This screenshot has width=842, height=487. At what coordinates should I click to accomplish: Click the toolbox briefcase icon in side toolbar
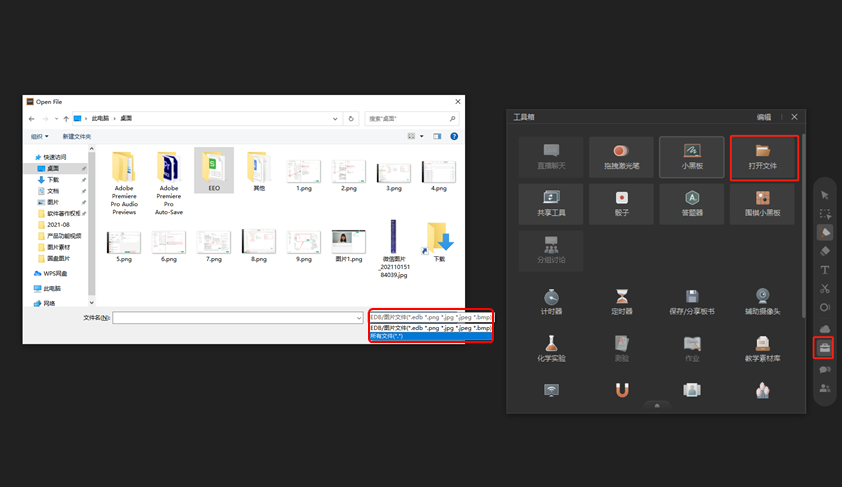(x=824, y=348)
